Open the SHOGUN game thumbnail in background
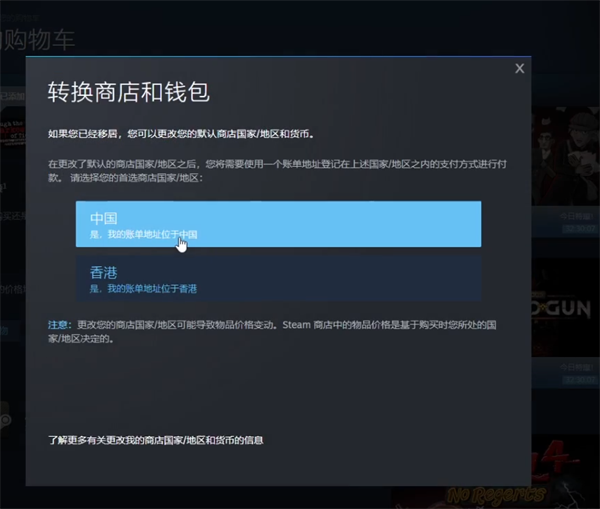 coord(566,307)
